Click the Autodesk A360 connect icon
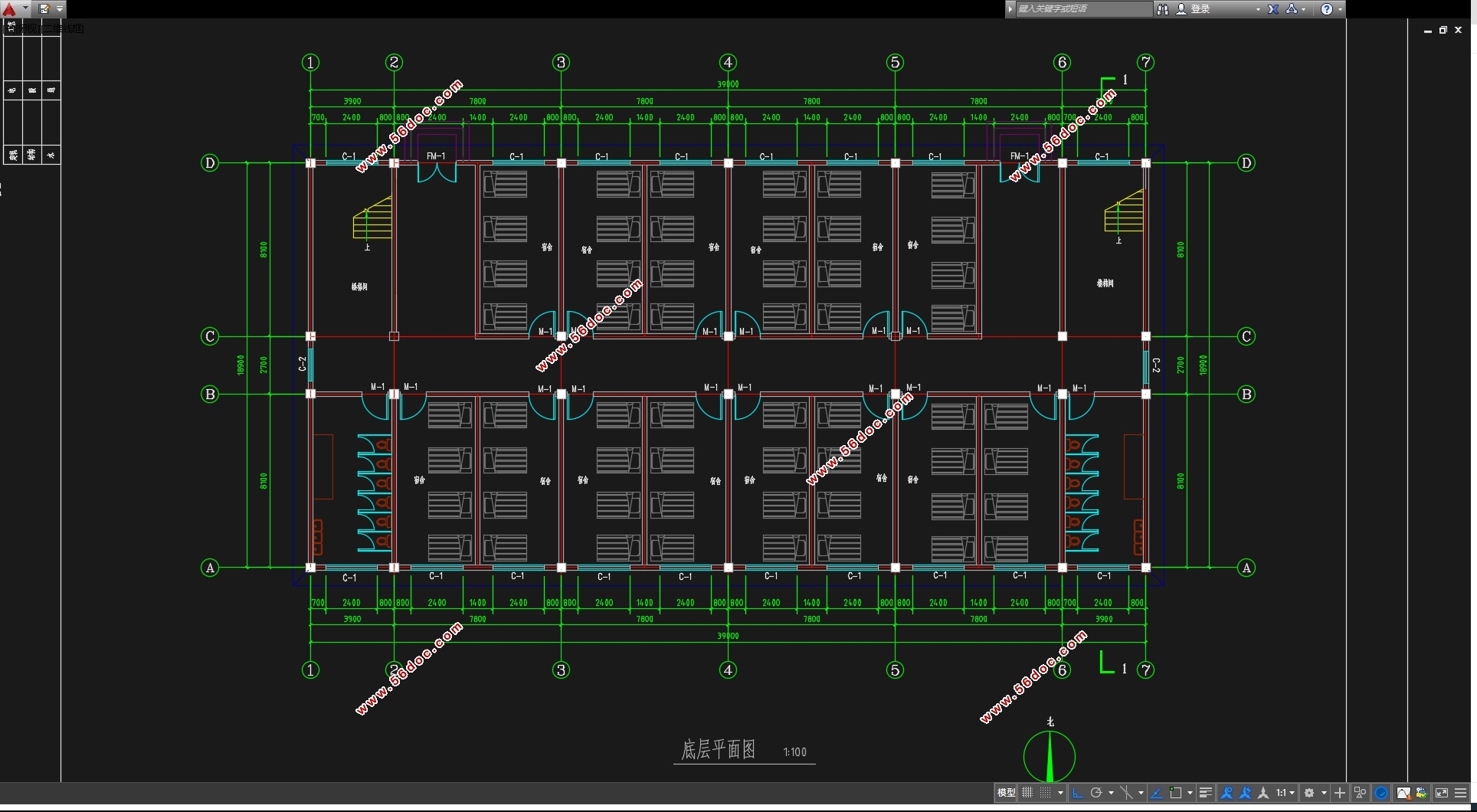 [1292, 9]
